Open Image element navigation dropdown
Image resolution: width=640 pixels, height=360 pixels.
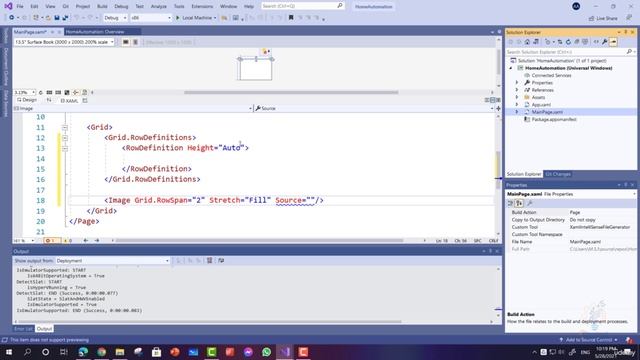[x=133, y=109]
